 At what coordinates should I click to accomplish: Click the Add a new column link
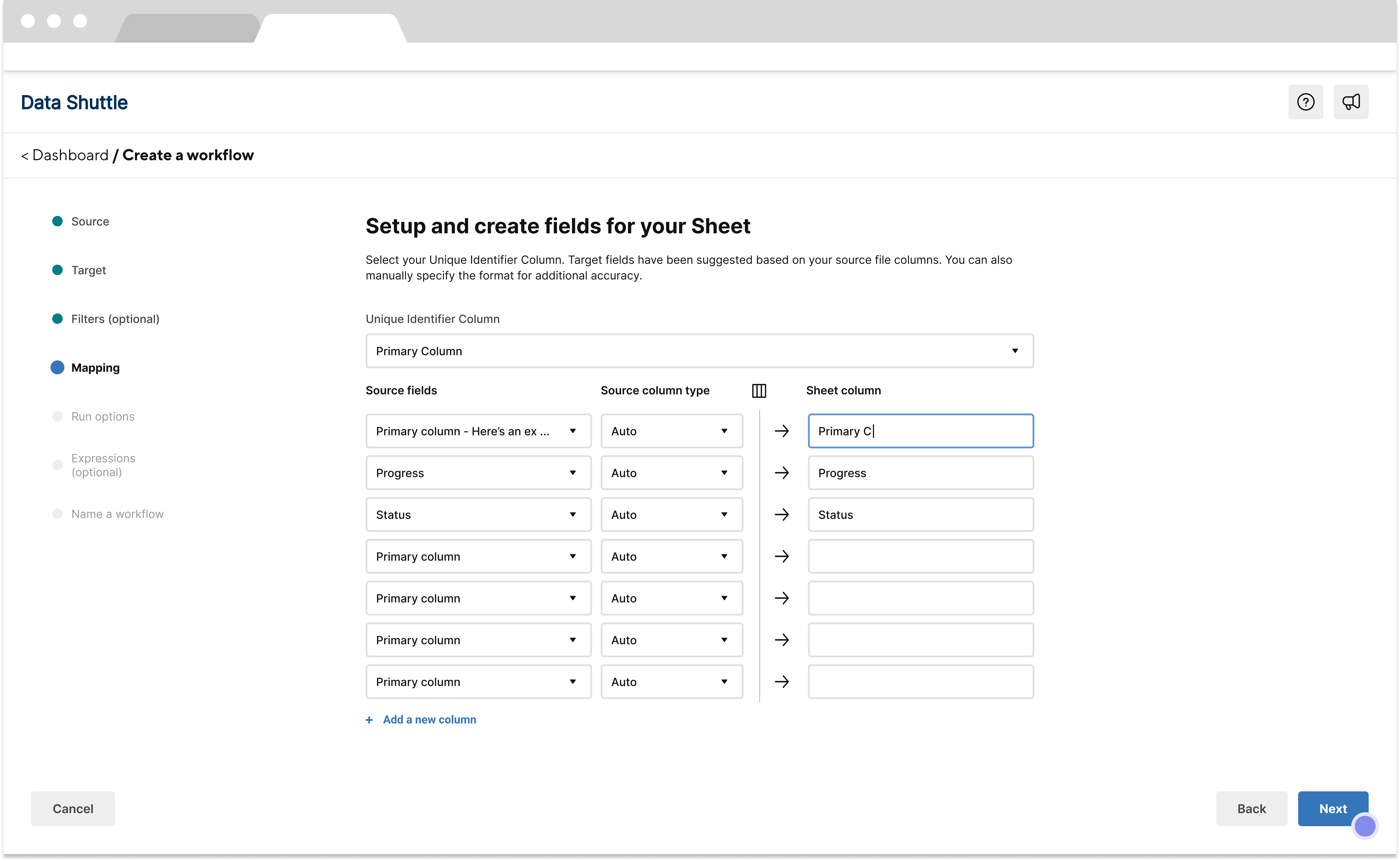point(429,720)
